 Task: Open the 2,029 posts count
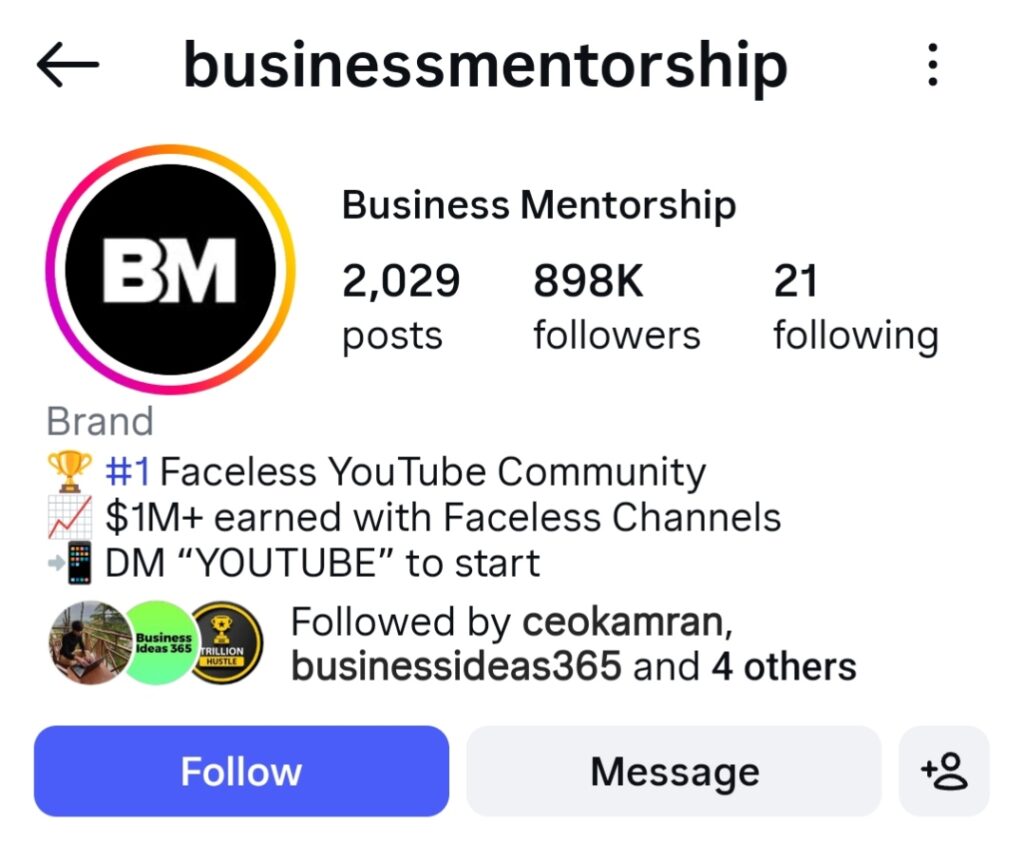400,307
